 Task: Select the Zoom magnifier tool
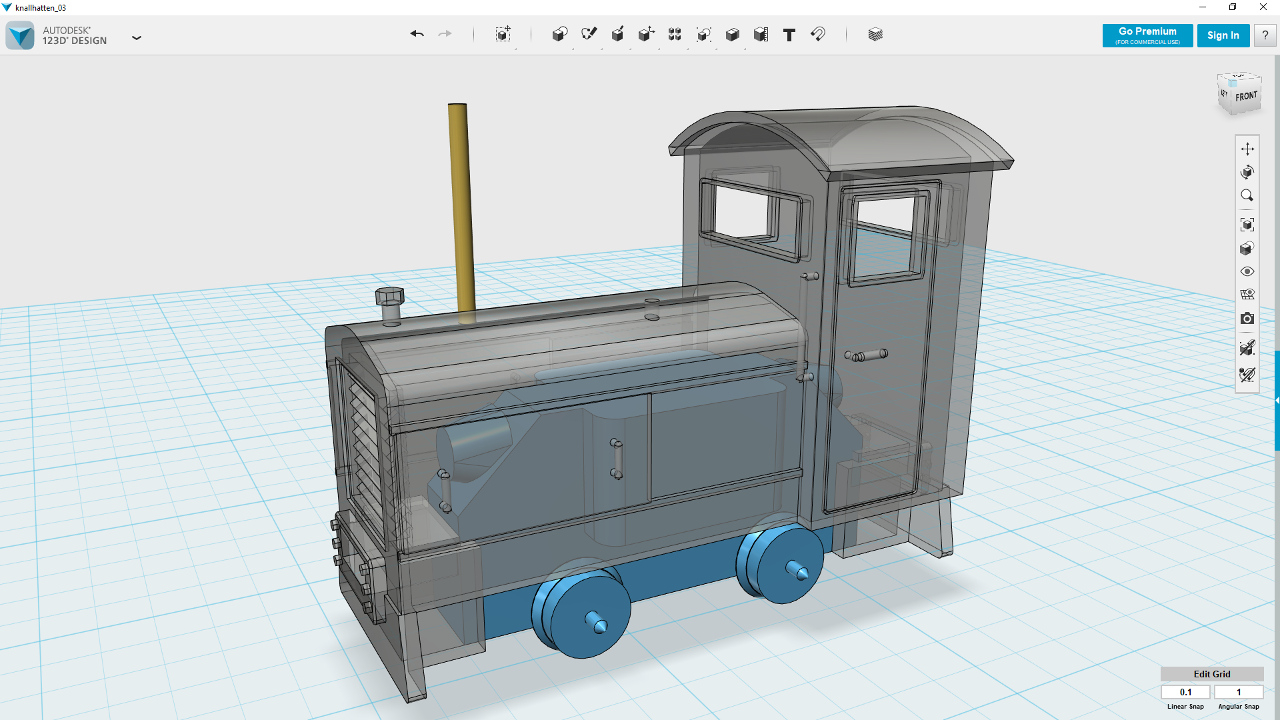tap(1247, 196)
